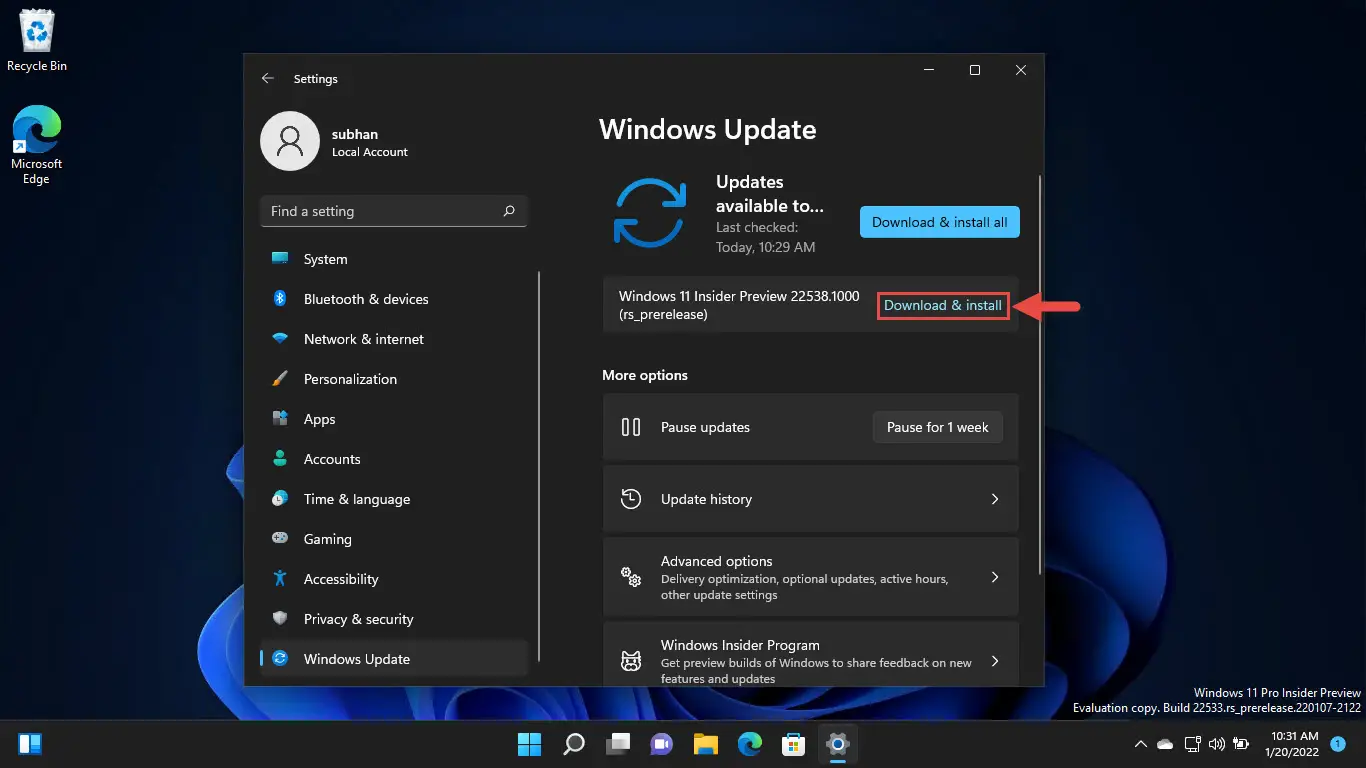Launch Microsoft Edge from taskbar
This screenshot has height=768, width=1366.
pos(750,744)
